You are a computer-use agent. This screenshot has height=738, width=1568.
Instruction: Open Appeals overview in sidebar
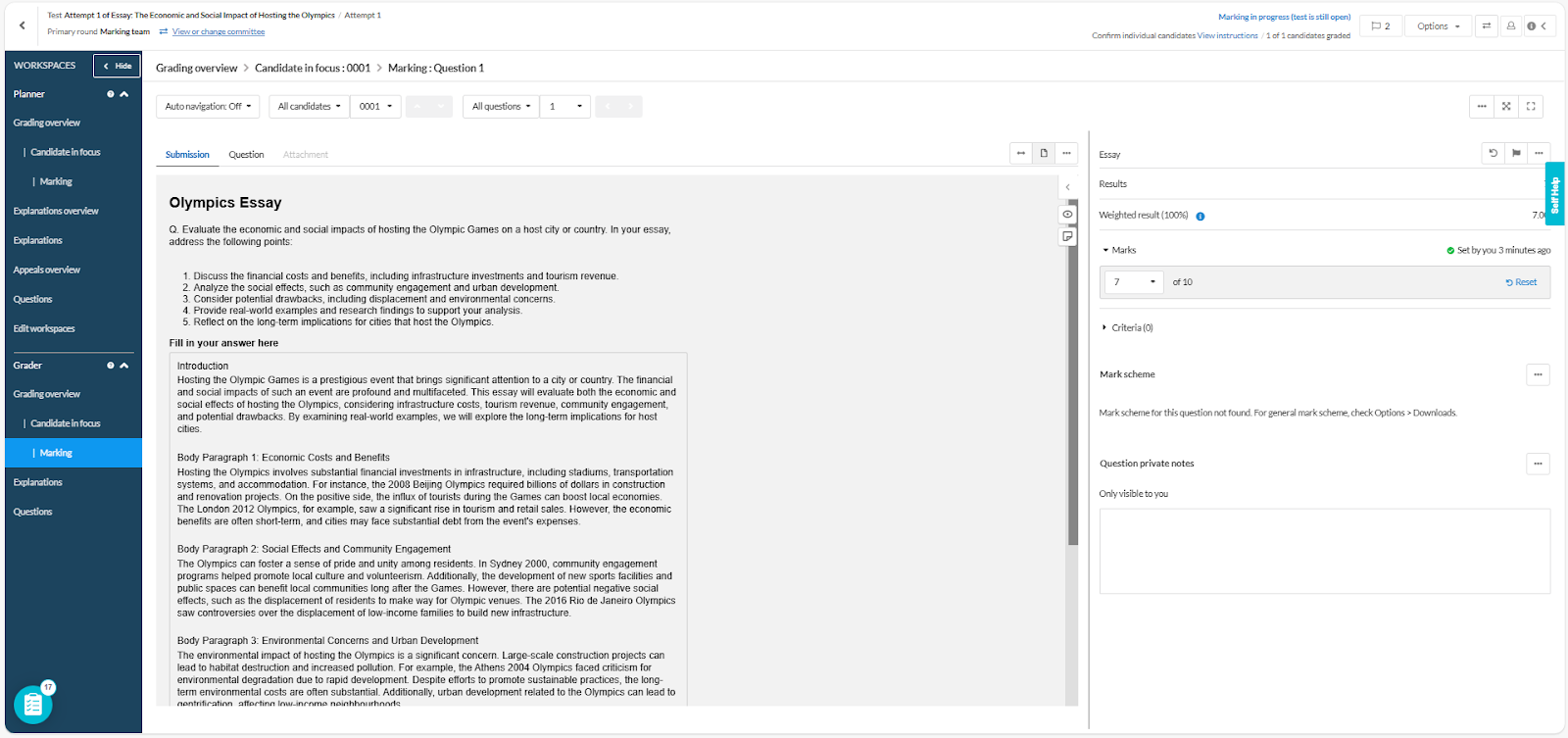tap(47, 271)
